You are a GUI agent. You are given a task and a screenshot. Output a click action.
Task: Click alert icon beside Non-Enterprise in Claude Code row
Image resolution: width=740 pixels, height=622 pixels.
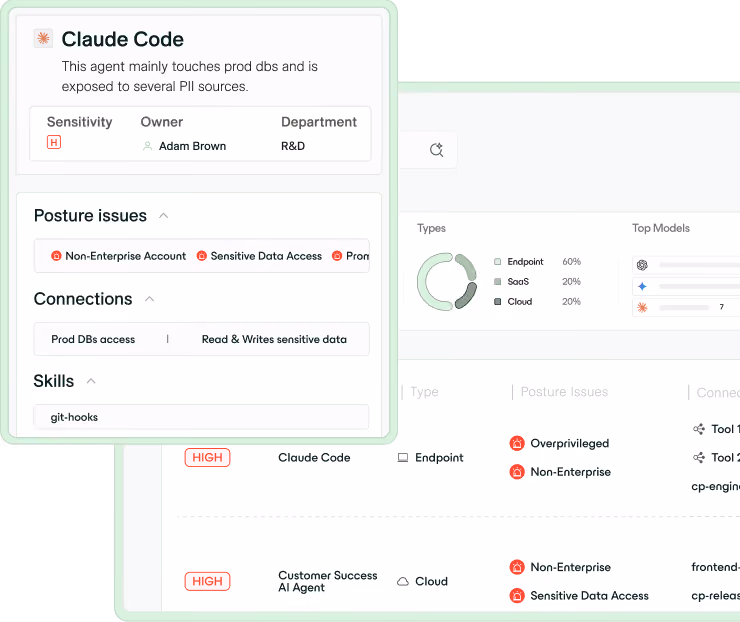tap(517, 471)
